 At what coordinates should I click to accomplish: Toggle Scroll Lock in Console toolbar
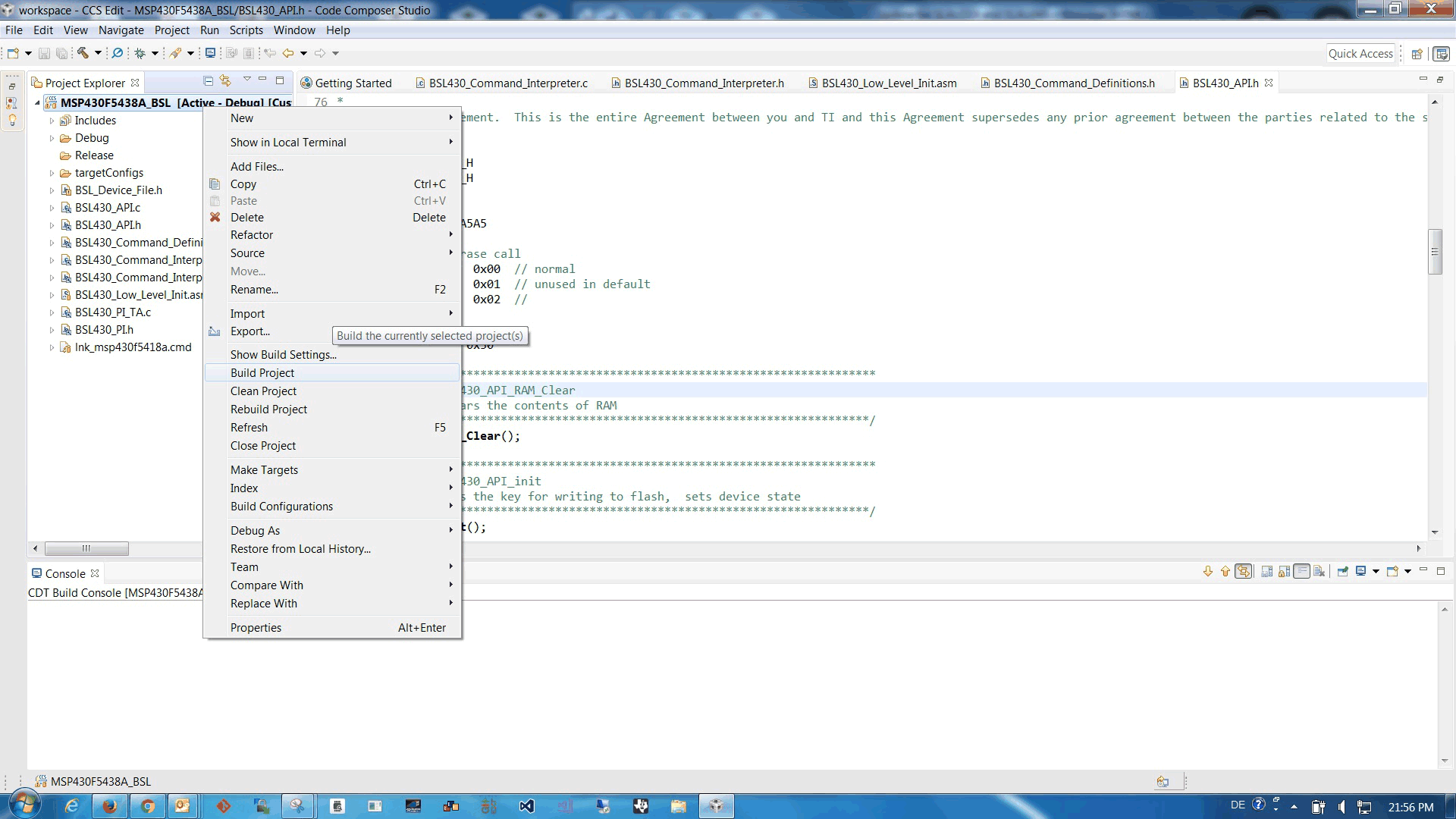click(x=1284, y=571)
